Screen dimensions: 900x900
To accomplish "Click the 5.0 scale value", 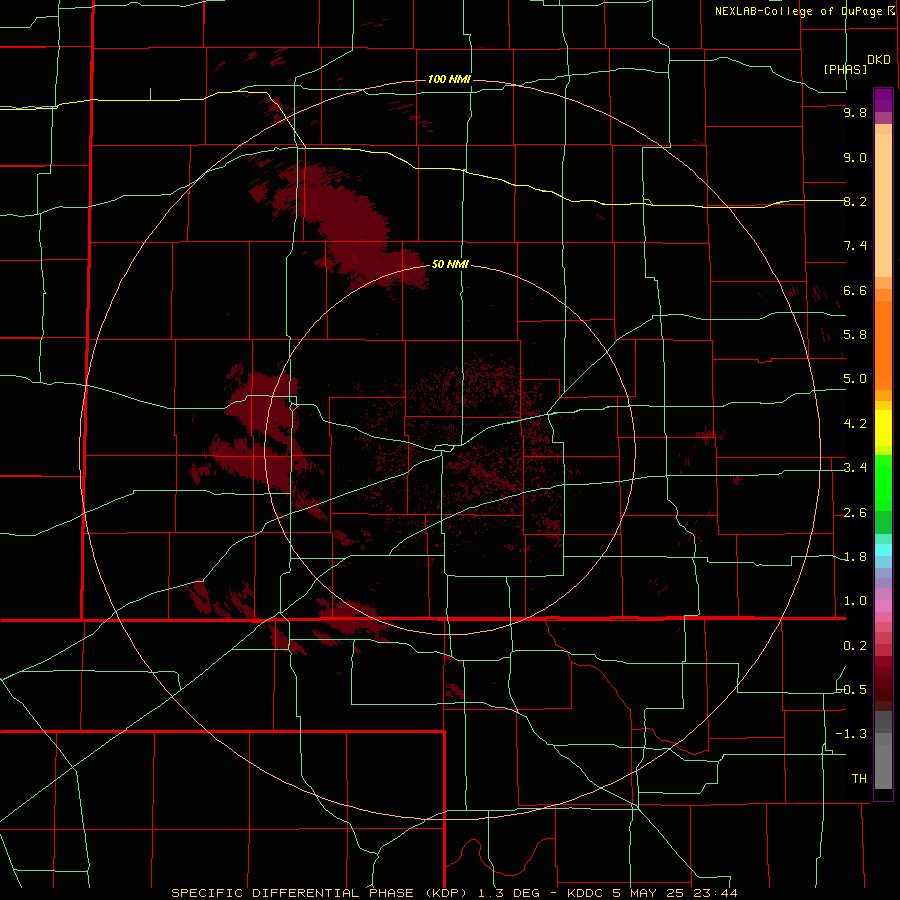I will 855,379.
